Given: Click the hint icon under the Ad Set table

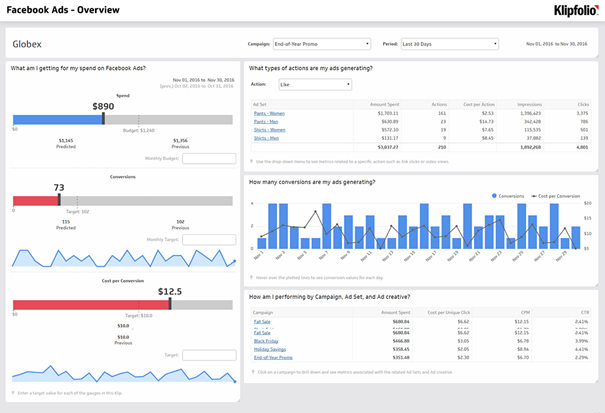Looking at the screenshot, I should [251, 160].
